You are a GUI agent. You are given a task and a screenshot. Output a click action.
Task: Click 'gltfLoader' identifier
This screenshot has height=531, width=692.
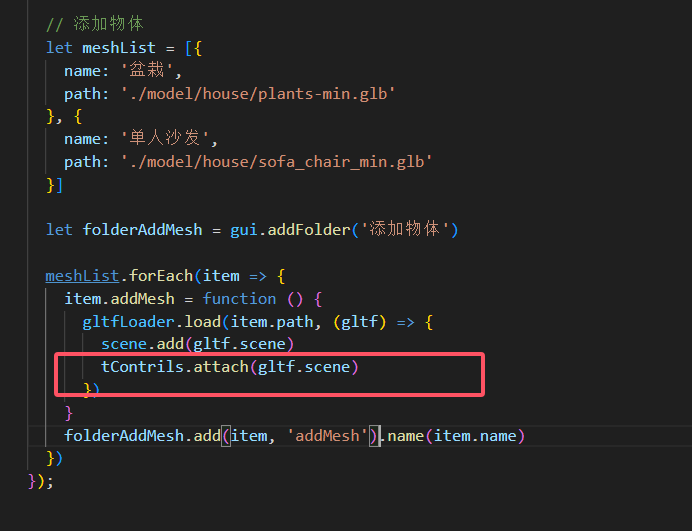(128, 322)
